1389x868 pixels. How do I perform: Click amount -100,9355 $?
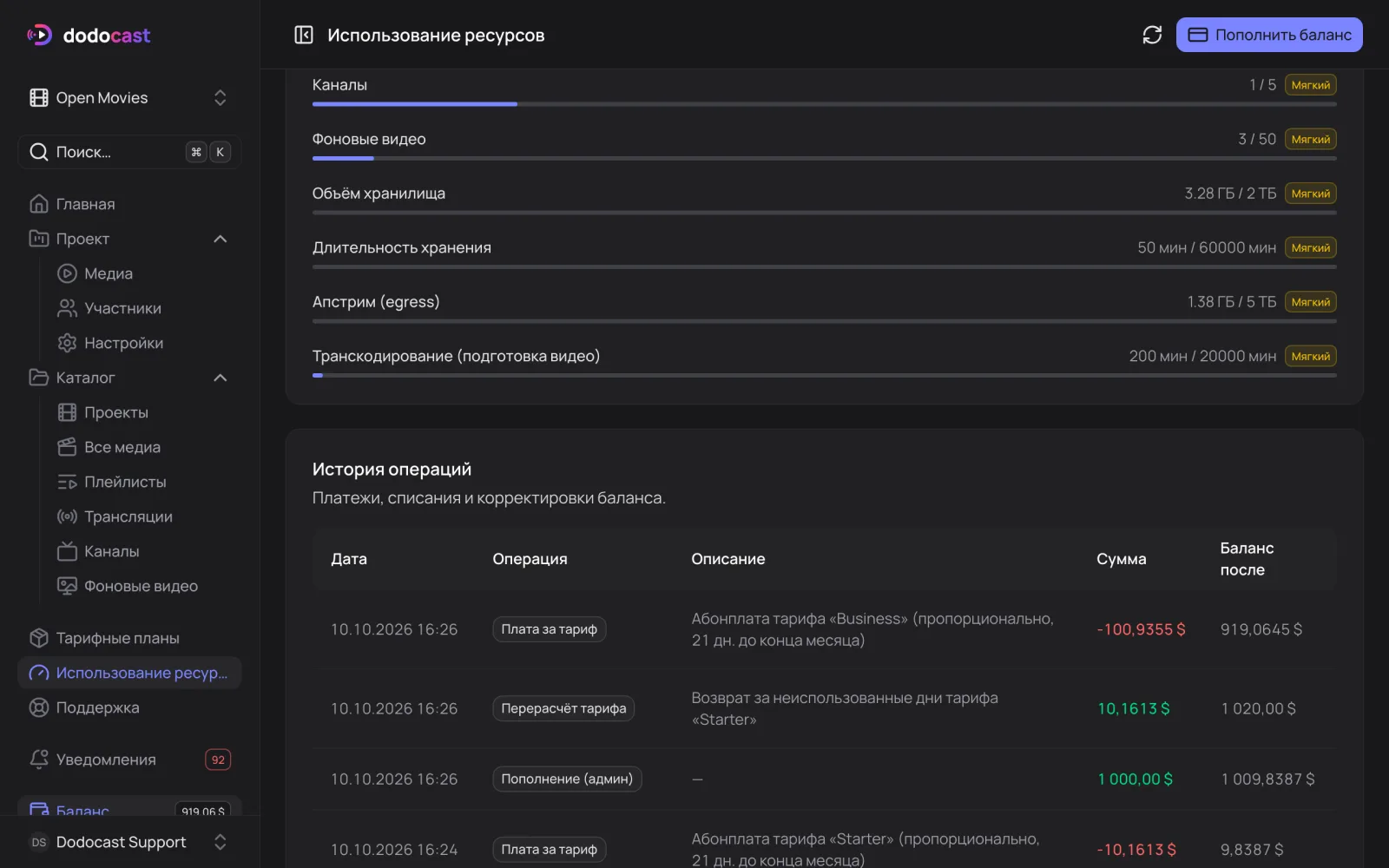click(x=1141, y=629)
